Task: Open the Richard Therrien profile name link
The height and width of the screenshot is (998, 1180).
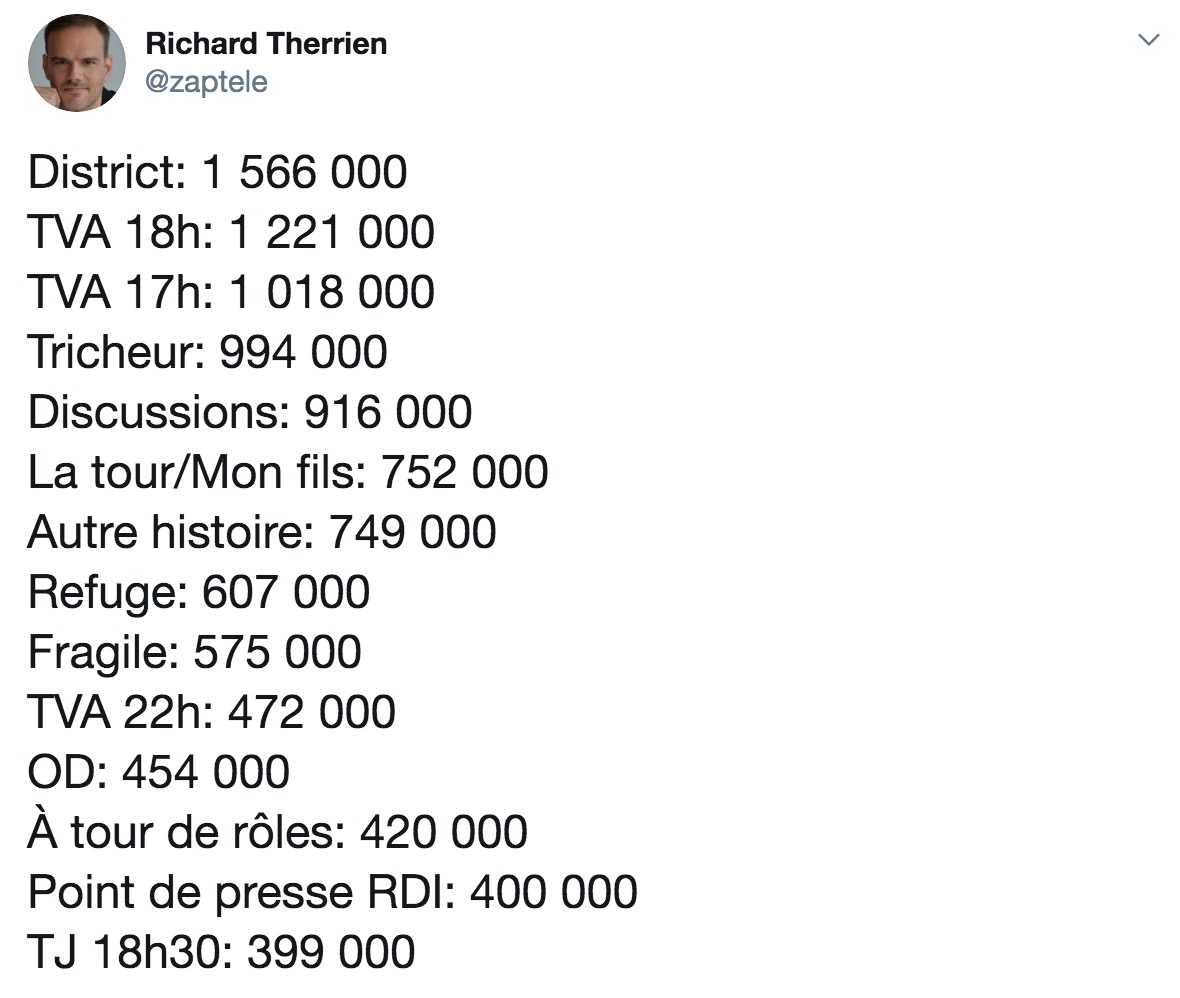Action: click(266, 44)
